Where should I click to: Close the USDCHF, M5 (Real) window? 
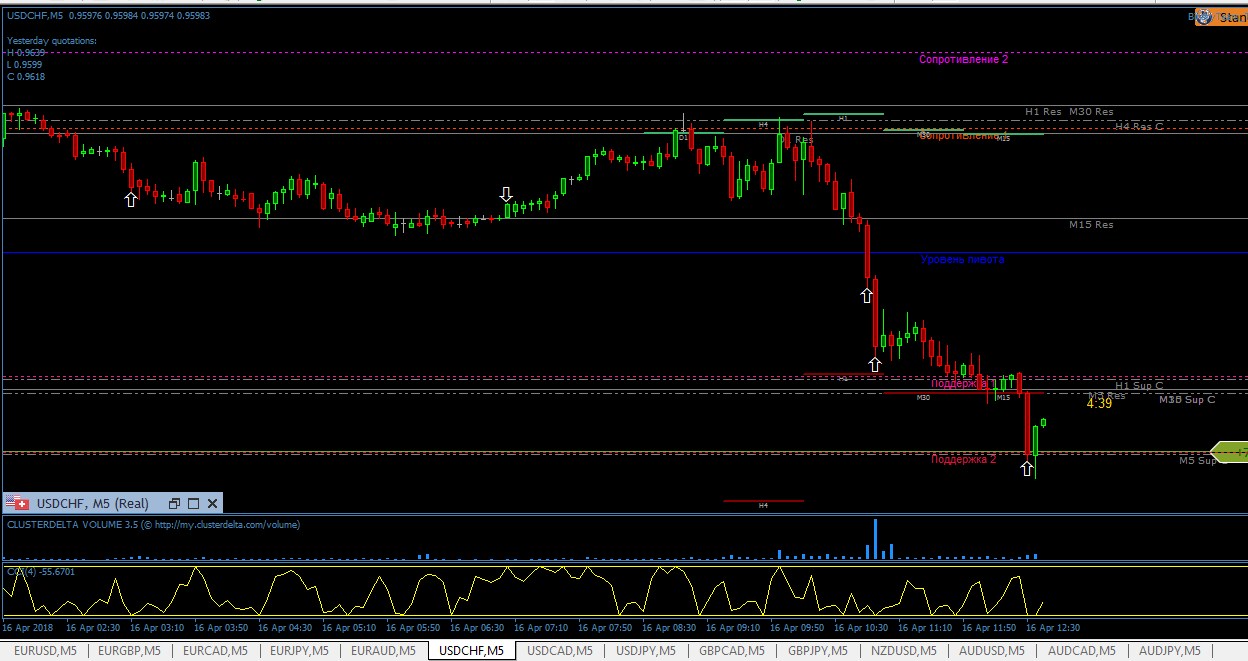212,503
